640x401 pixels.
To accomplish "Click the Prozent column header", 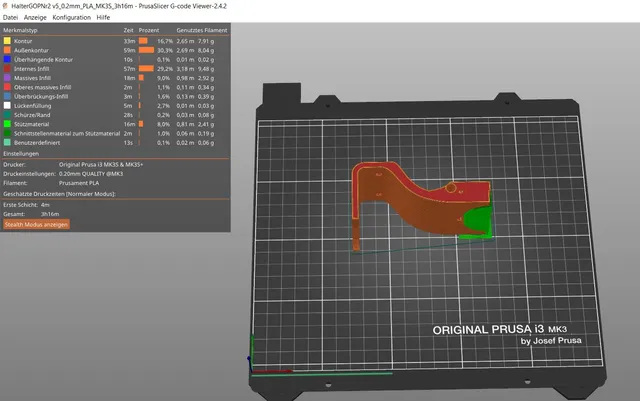I will coord(149,30).
